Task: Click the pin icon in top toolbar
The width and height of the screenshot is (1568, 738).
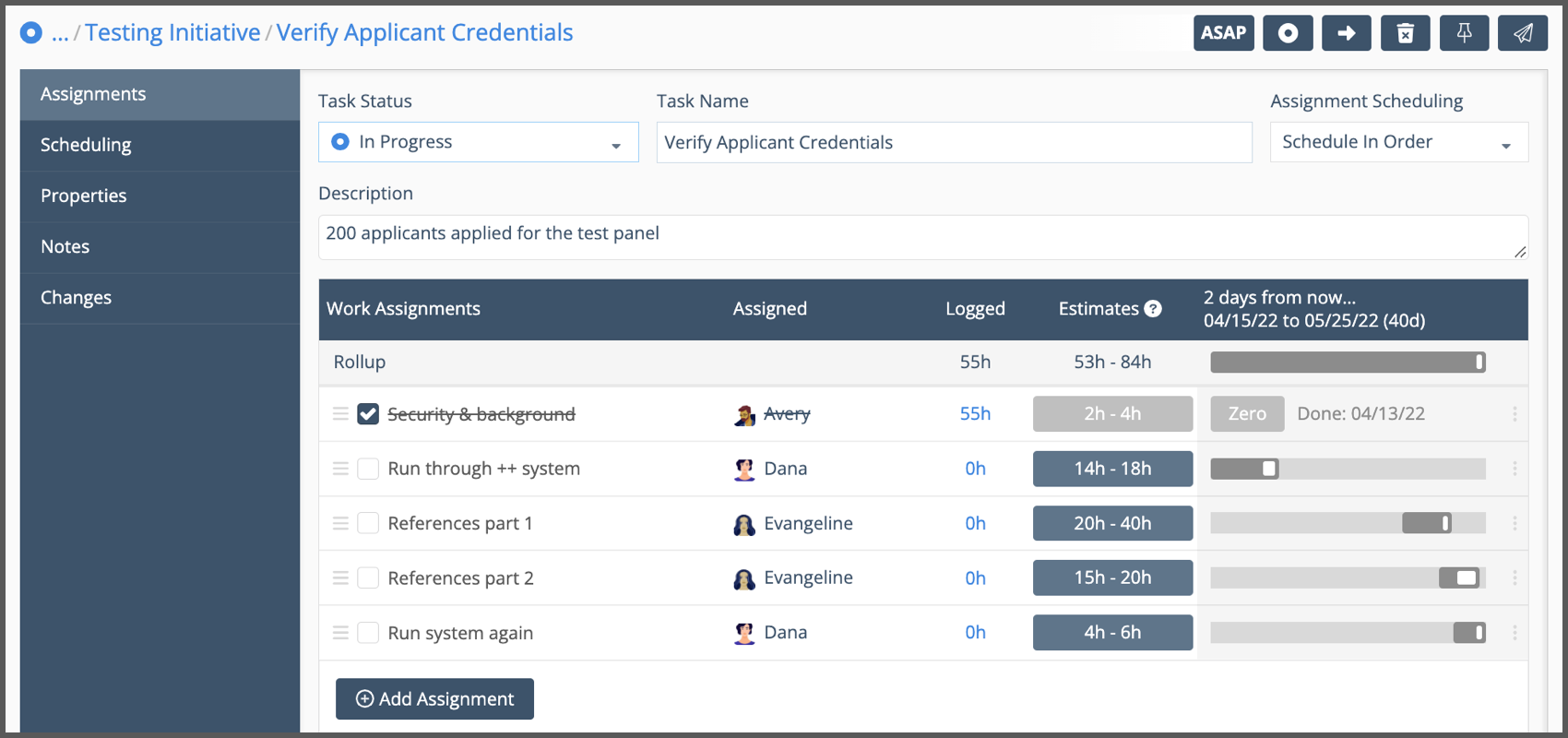Action: click(1464, 33)
